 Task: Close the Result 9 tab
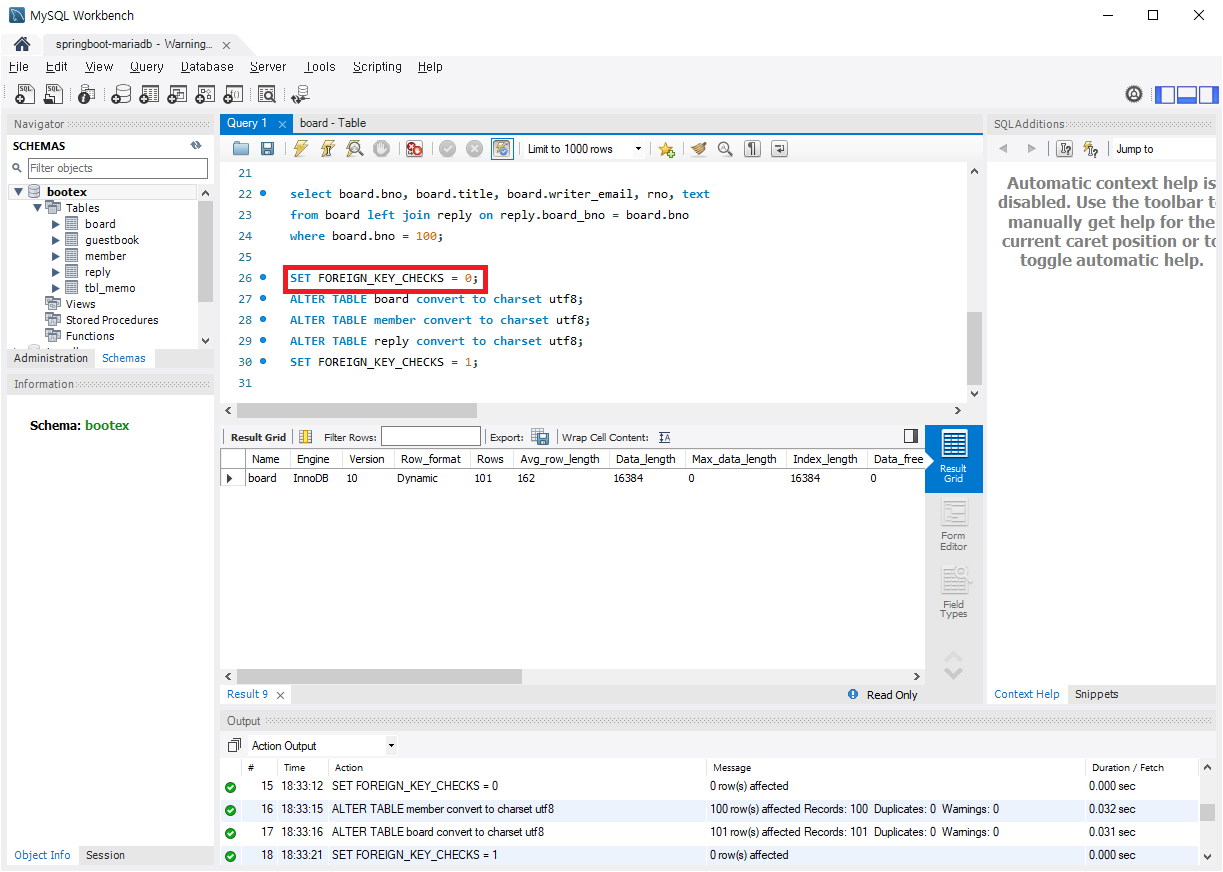[x=280, y=695]
